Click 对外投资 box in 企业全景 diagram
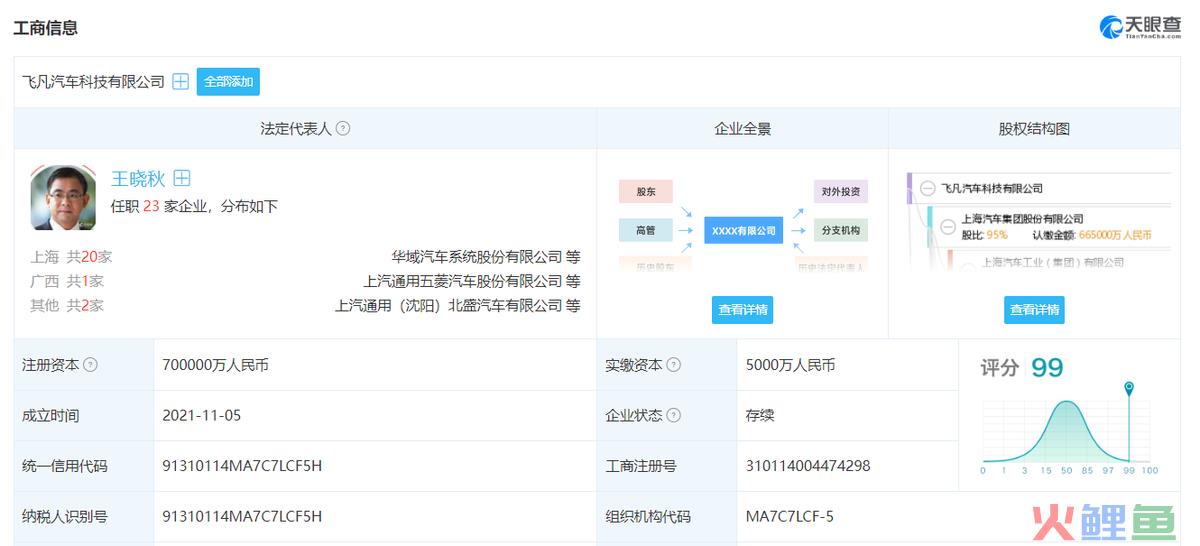 coord(841,191)
